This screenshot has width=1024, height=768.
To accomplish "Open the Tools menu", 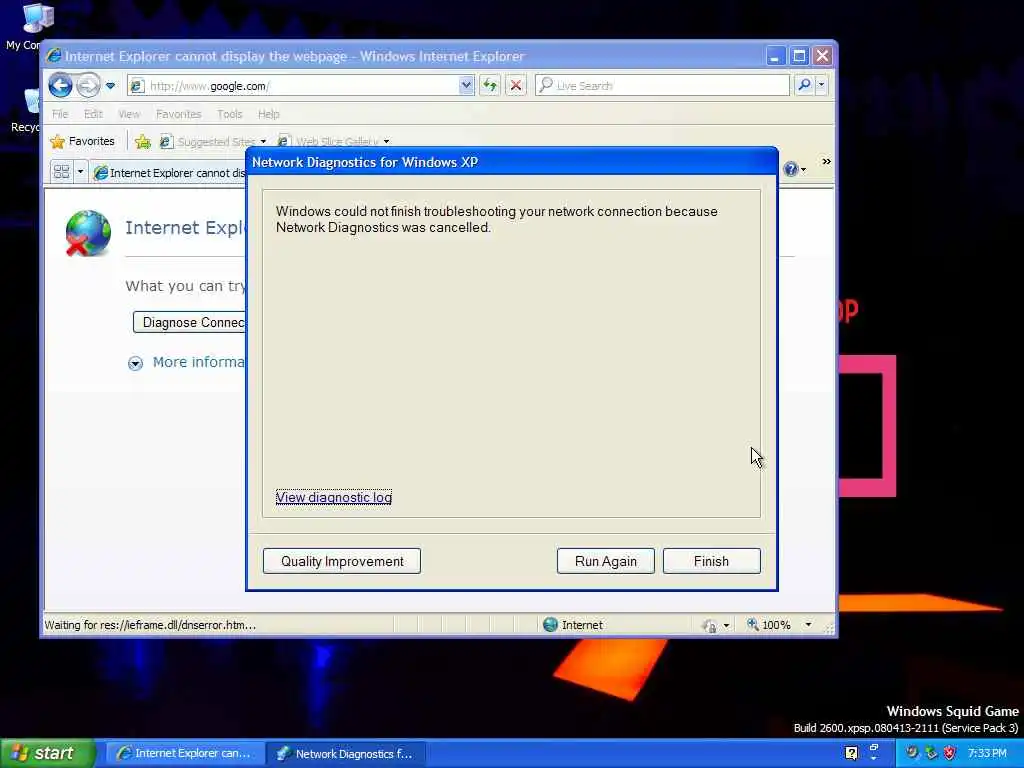I will 230,114.
